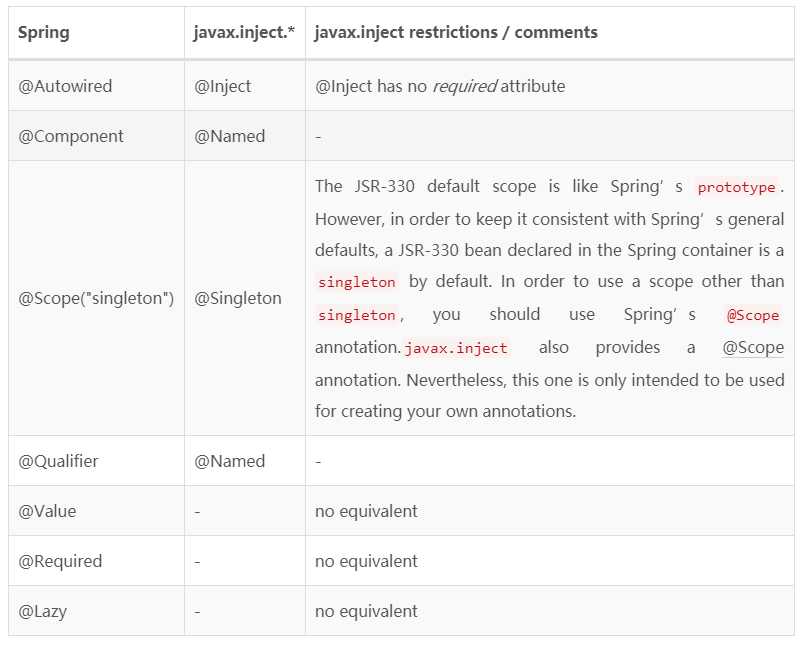Select @Named in the @Component row
This screenshot has height=645, width=801.
tap(230, 136)
